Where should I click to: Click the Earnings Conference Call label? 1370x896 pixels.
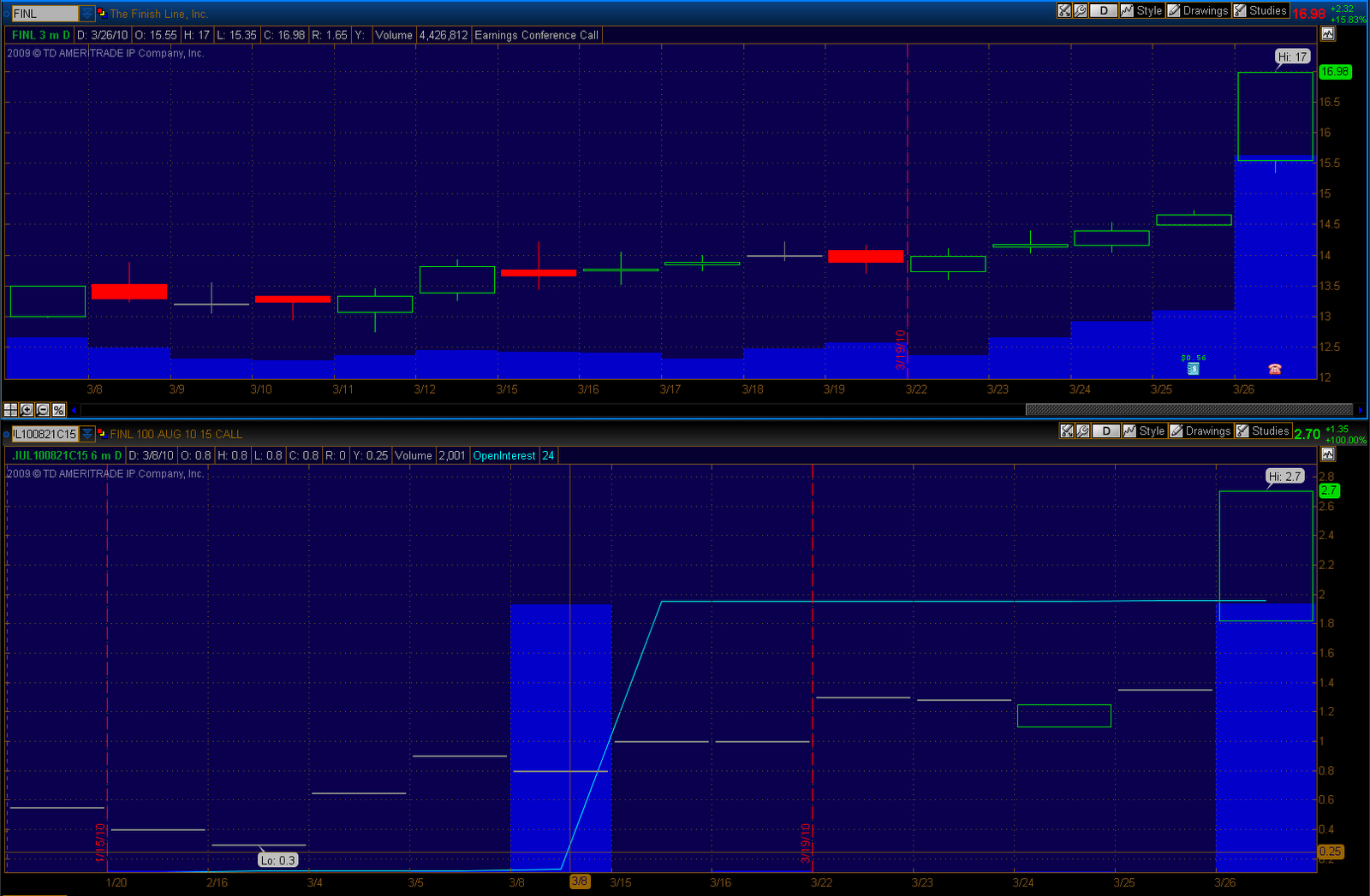click(536, 35)
